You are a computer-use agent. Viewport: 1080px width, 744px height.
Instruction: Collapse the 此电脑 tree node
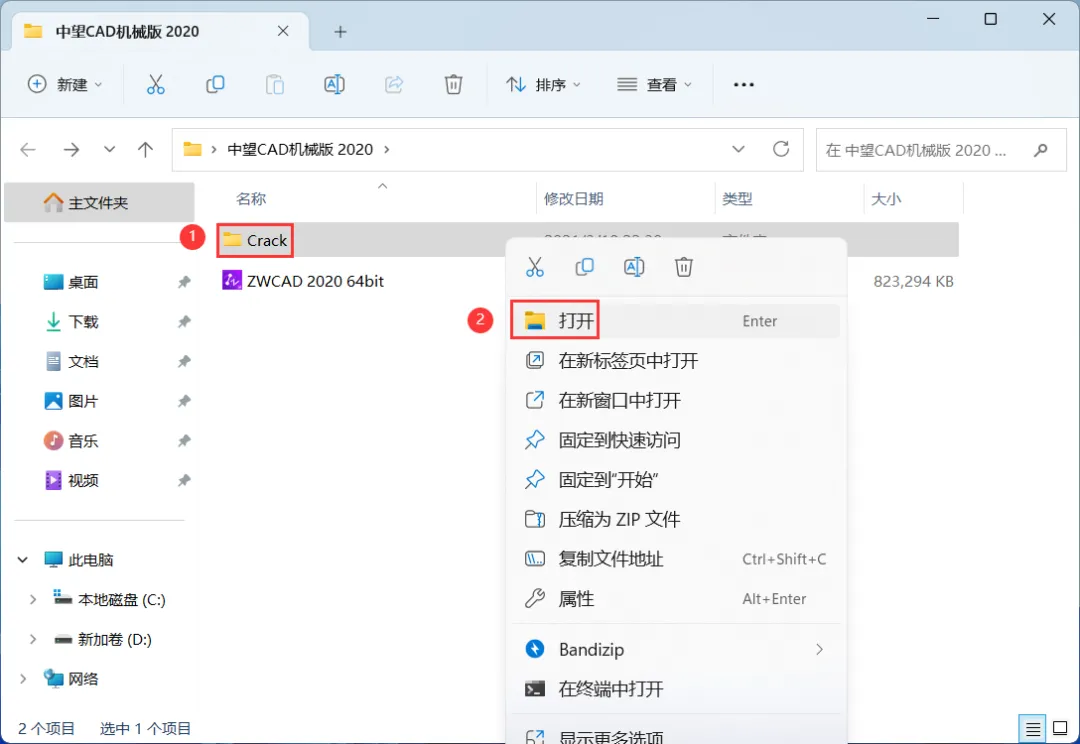[x=23, y=559]
